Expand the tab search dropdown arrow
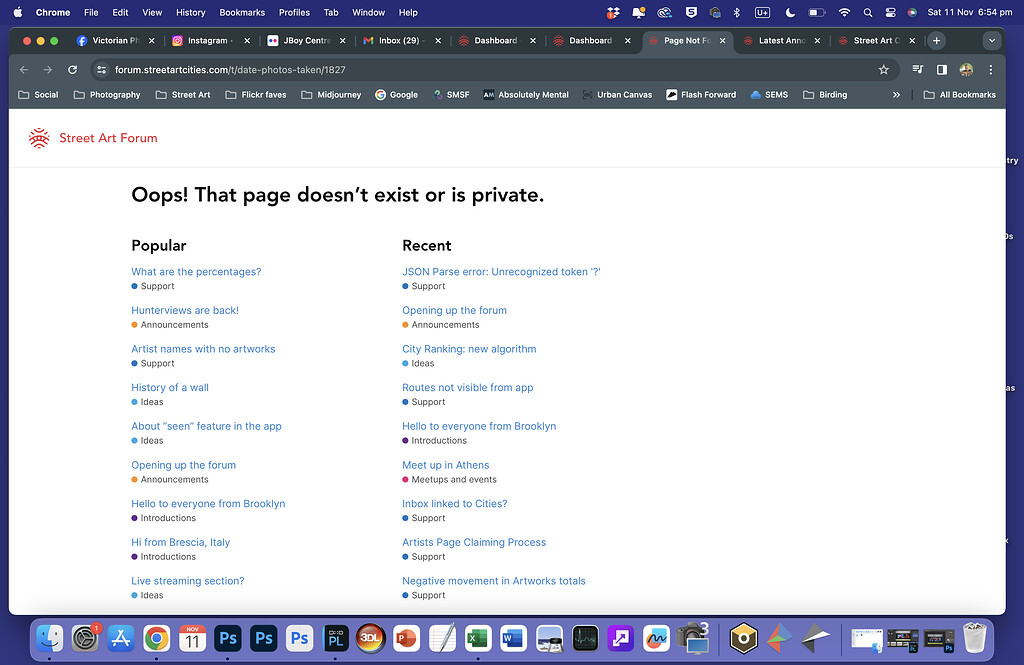This screenshot has height=665, width=1024. tap(991, 41)
